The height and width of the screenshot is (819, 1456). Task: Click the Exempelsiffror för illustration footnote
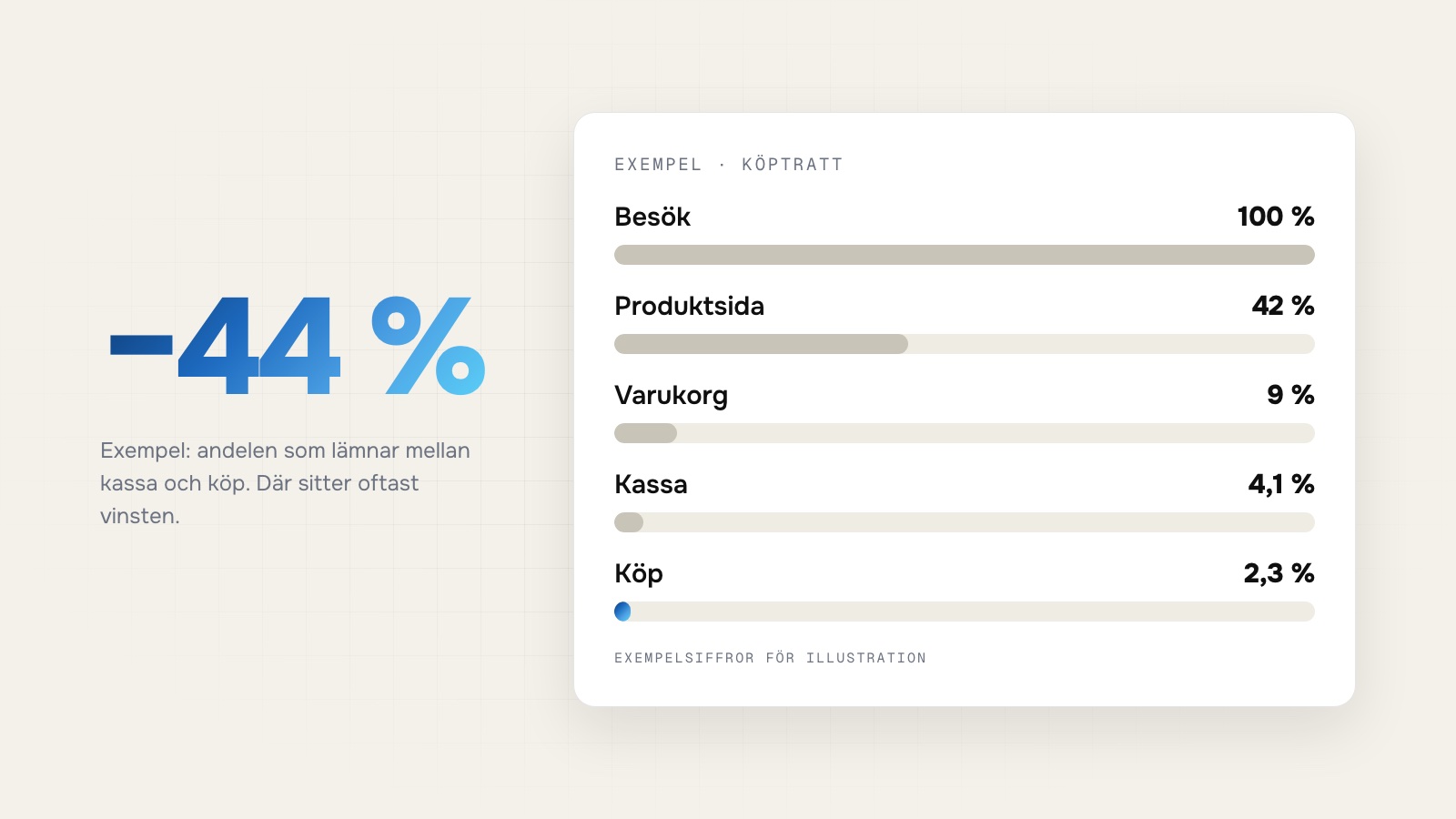(770, 658)
